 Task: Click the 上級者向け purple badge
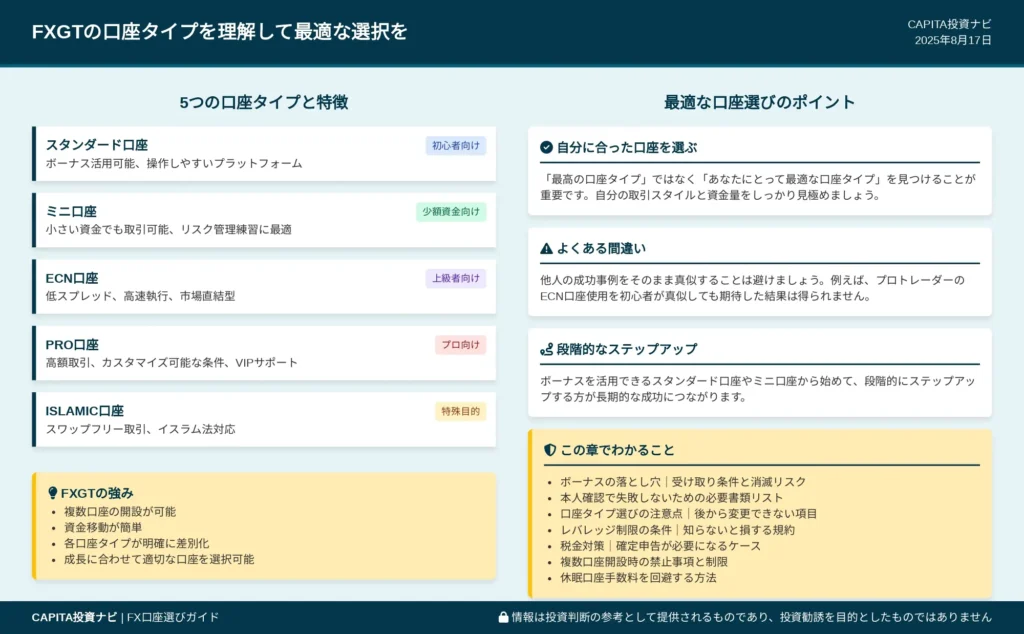coord(456,278)
